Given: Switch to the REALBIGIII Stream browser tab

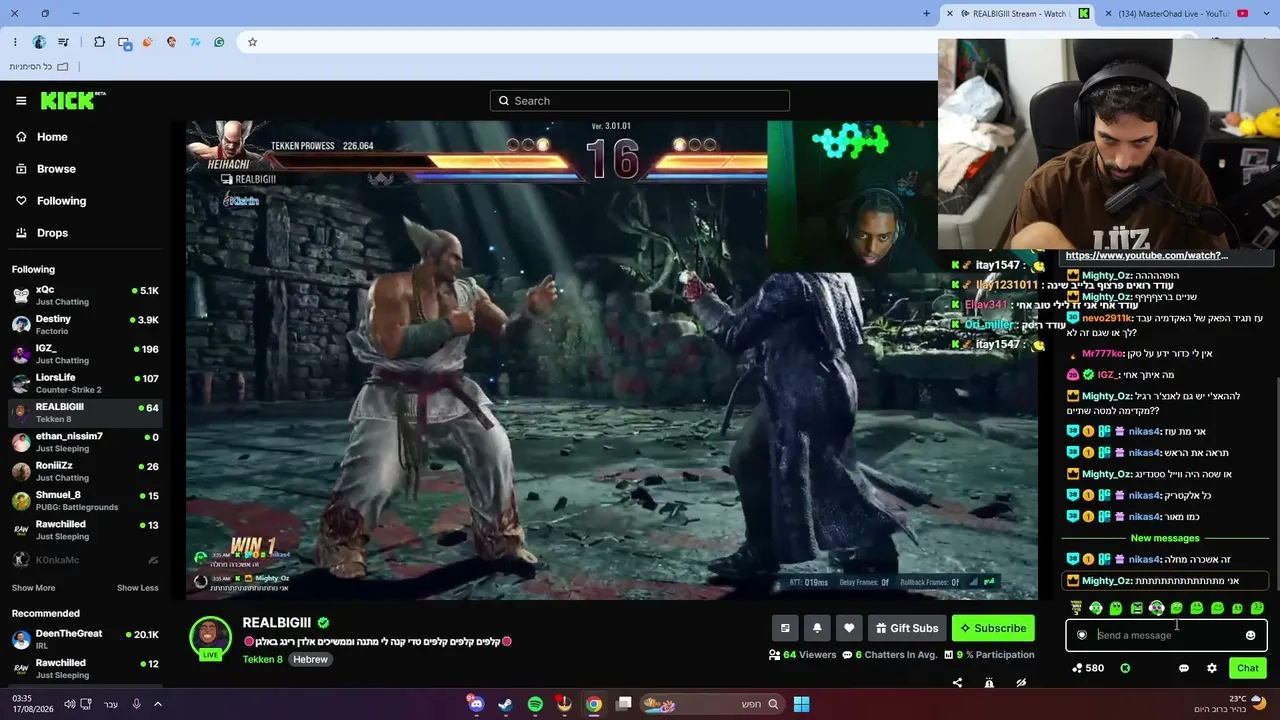Looking at the screenshot, I should click(1017, 14).
